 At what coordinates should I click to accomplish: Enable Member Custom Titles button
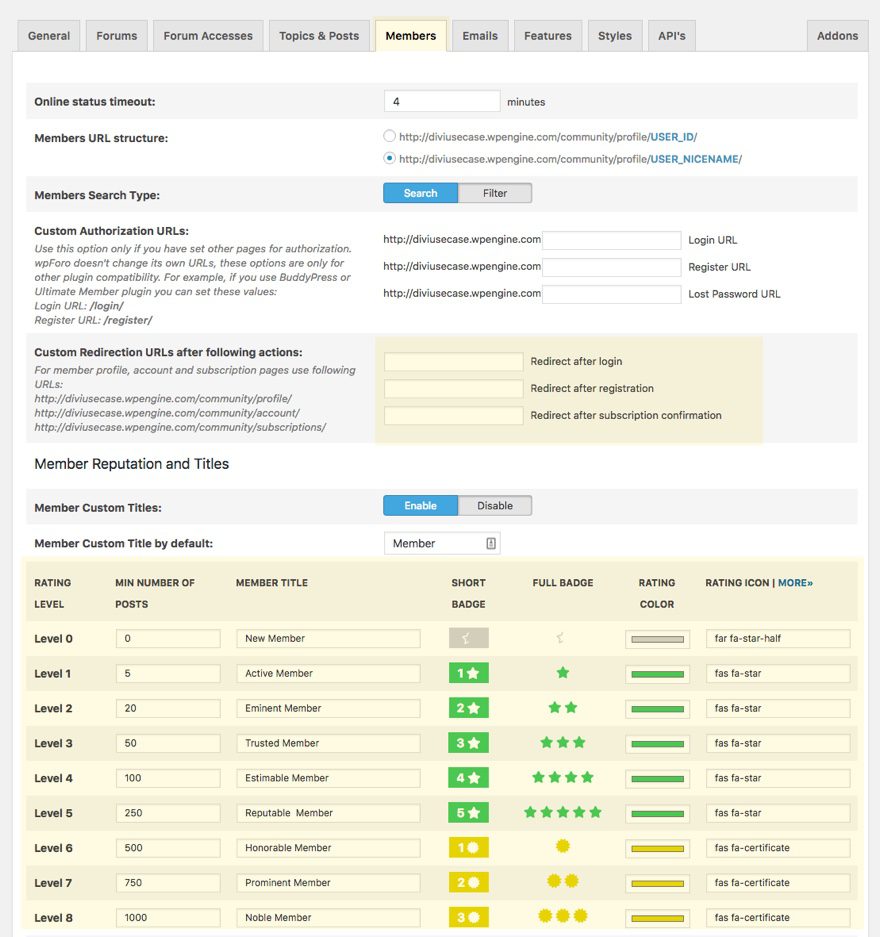[420, 506]
